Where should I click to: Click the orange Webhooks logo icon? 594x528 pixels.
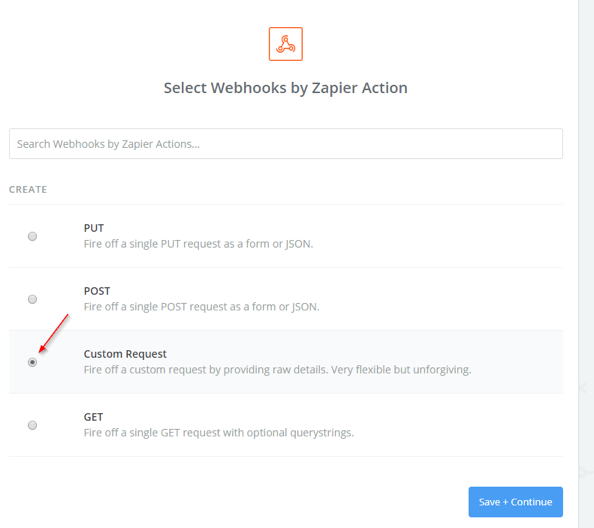pyautogui.click(x=286, y=44)
